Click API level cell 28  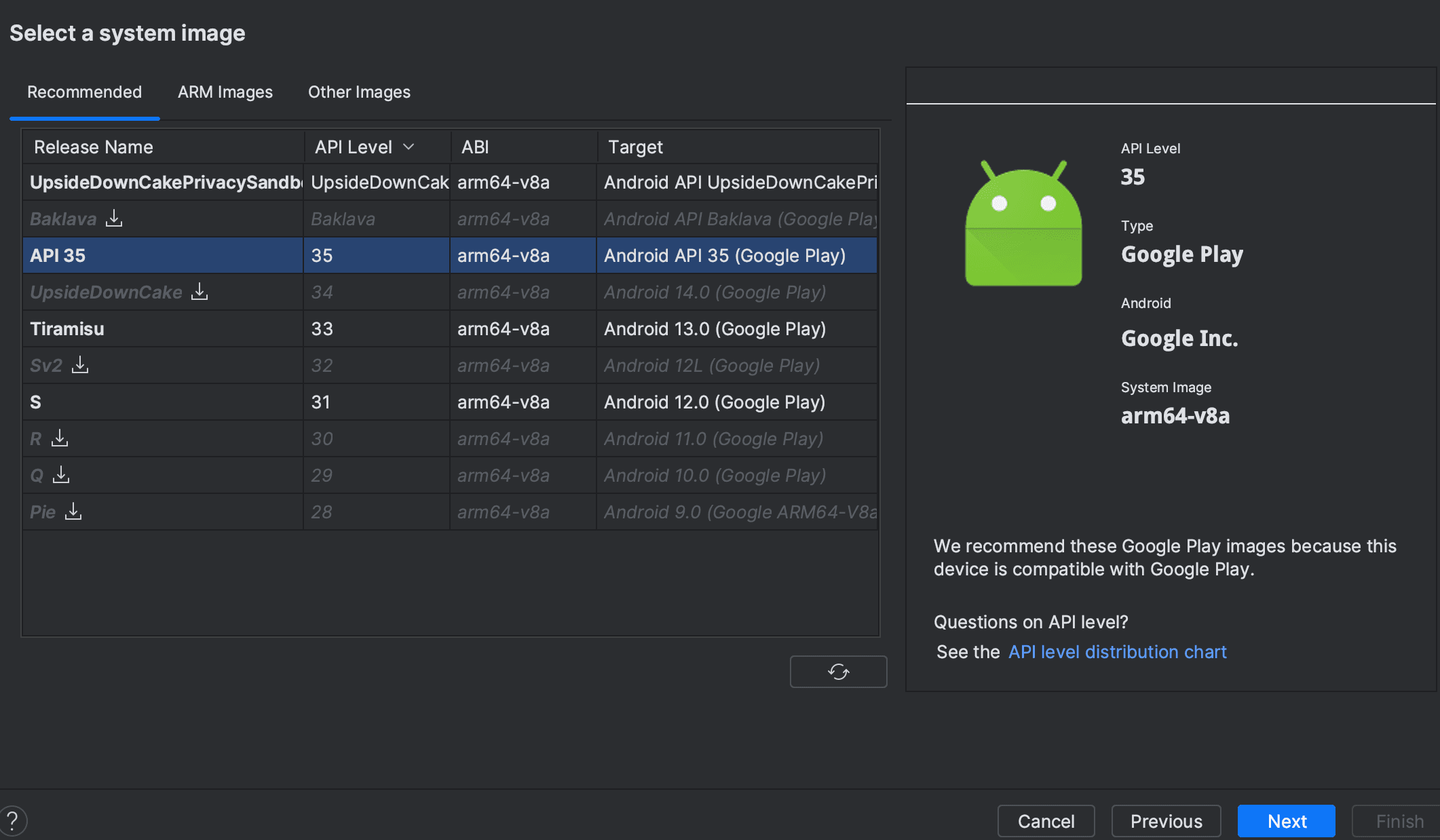tap(377, 512)
